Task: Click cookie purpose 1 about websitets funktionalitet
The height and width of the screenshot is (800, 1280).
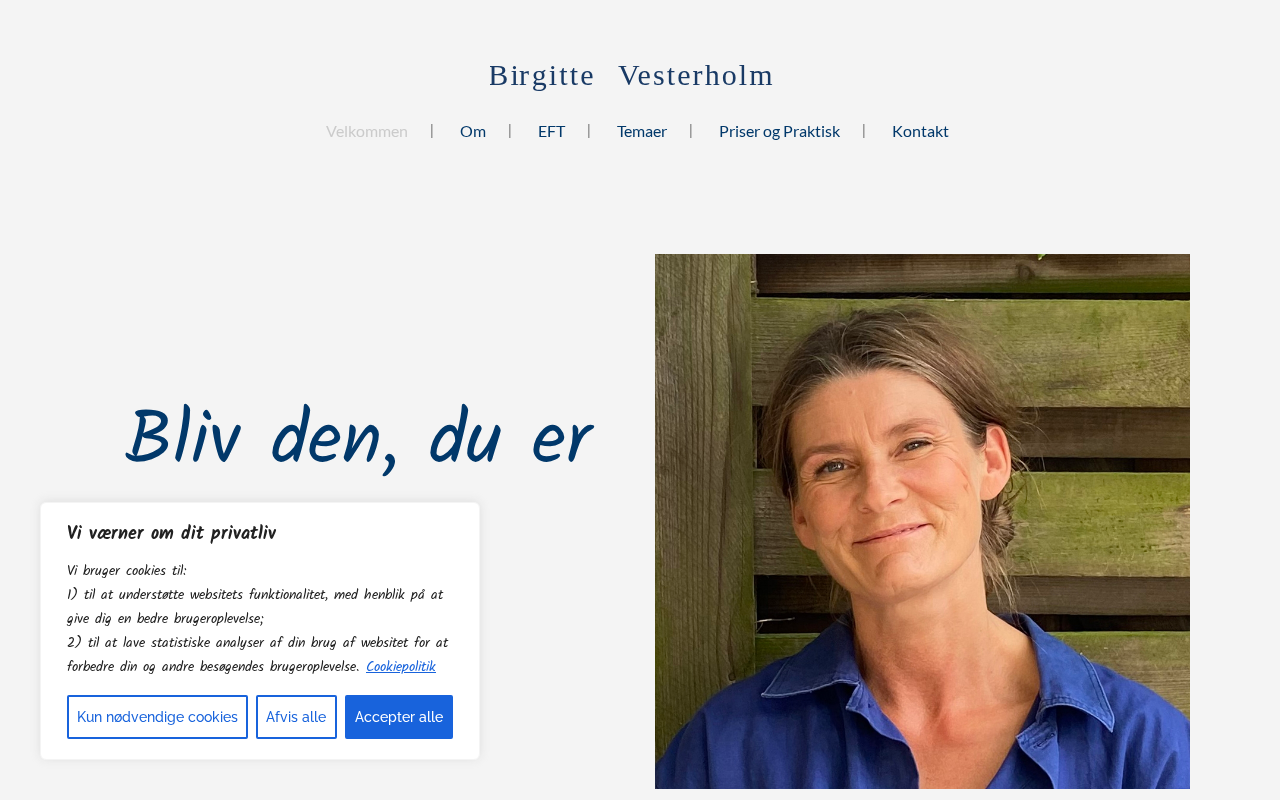Action: (x=255, y=607)
